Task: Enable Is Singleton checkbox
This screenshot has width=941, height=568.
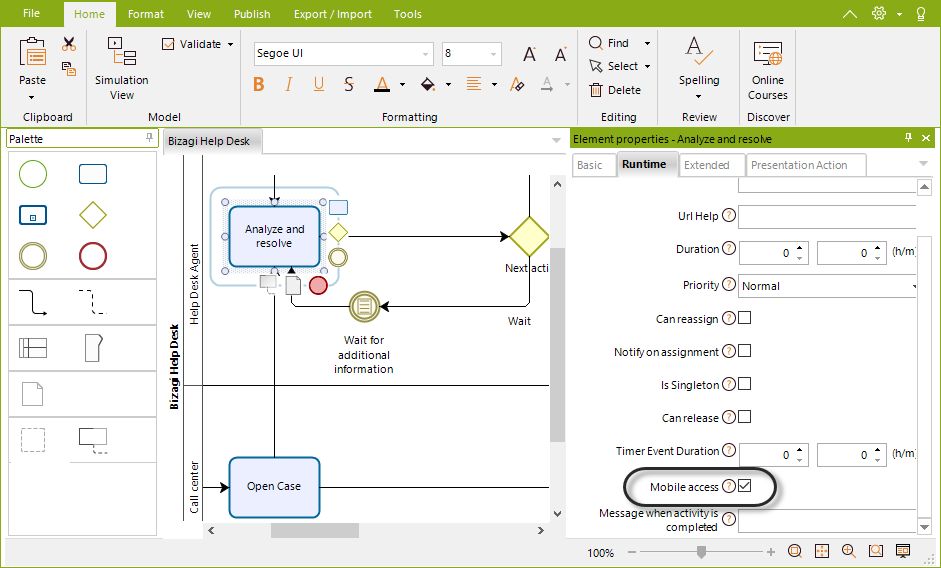Action: (745, 384)
